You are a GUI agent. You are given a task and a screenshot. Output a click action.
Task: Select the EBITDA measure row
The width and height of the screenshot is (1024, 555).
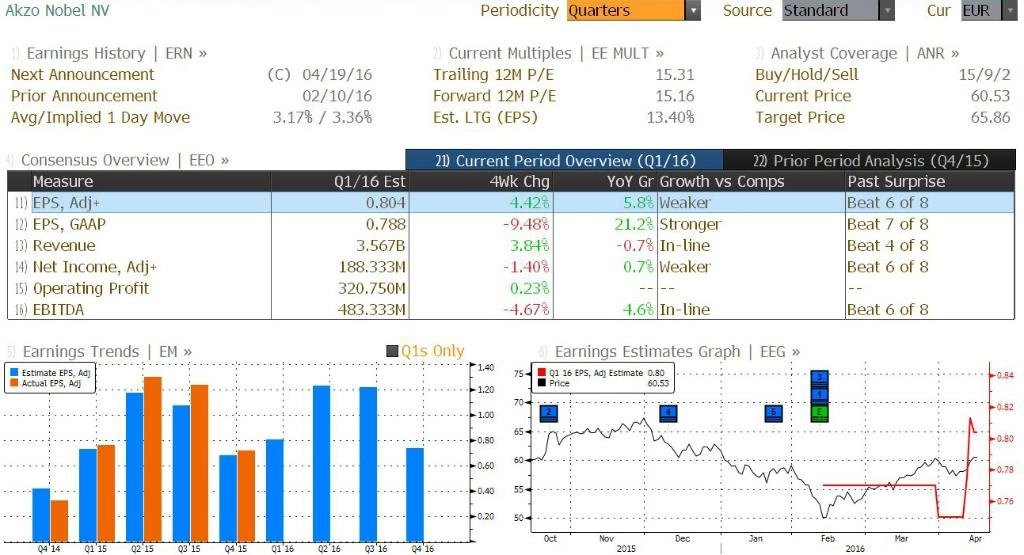[511, 309]
